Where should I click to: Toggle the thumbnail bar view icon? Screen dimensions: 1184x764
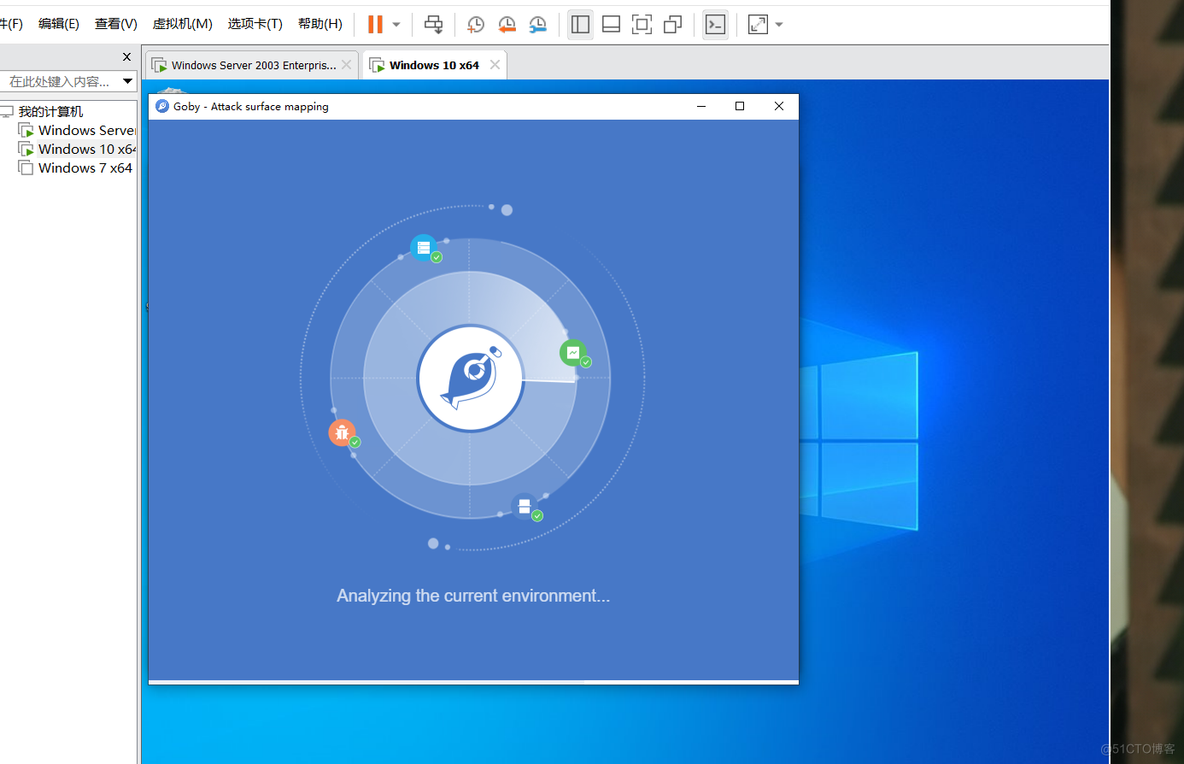point(611,24)
